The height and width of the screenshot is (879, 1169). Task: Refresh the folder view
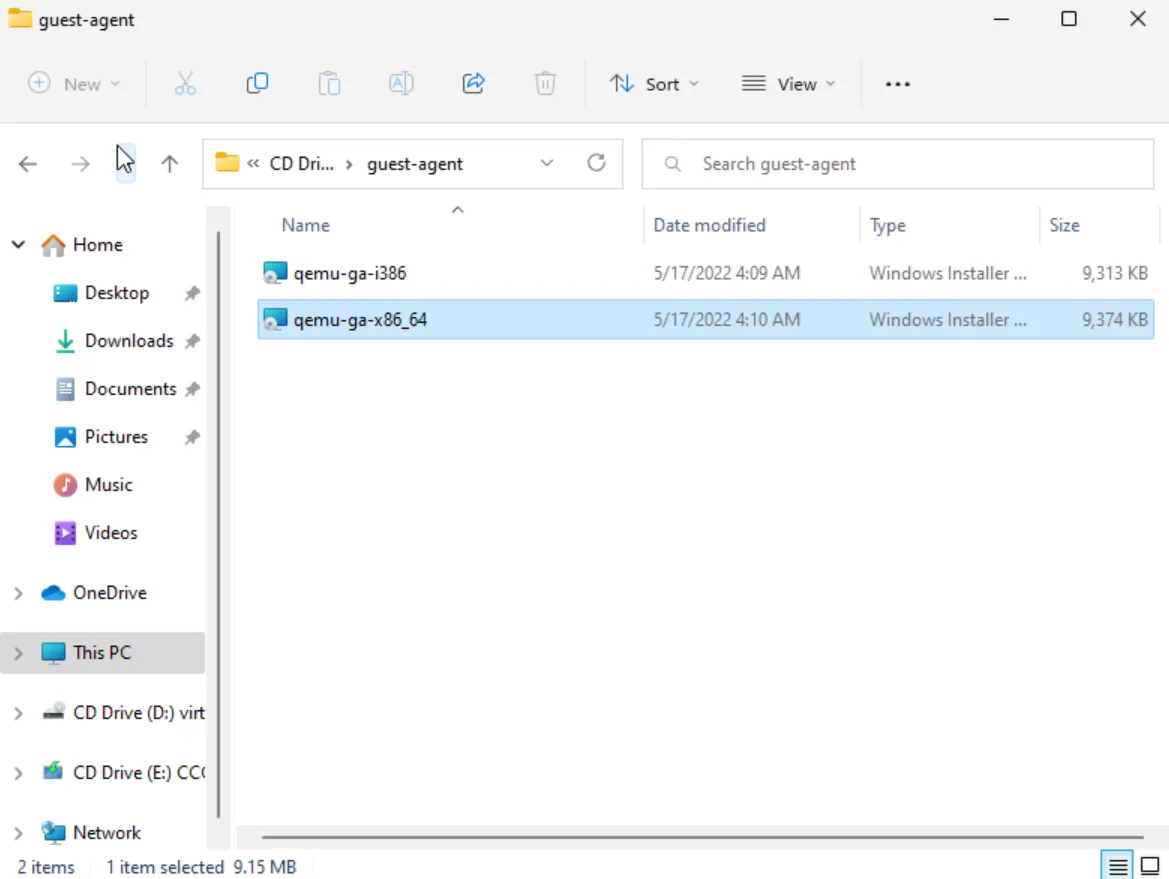click(597, 162)
